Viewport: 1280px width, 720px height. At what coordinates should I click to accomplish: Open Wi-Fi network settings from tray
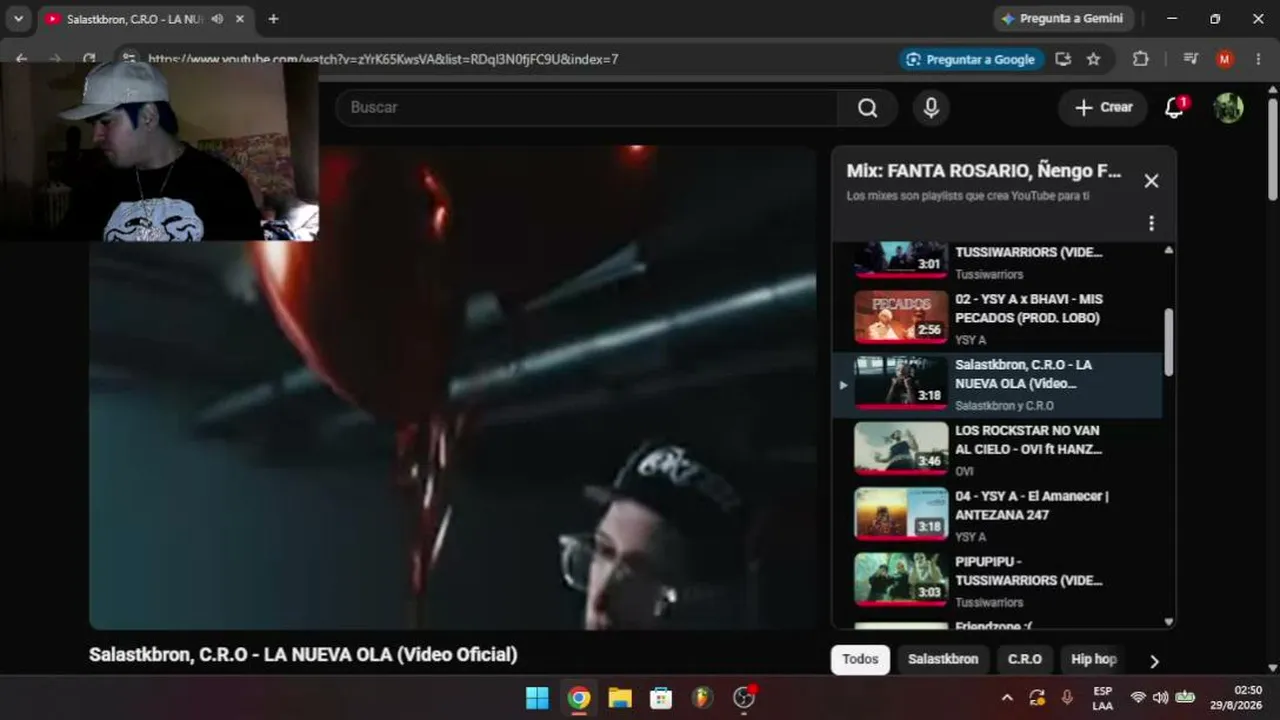point(1138,698)
